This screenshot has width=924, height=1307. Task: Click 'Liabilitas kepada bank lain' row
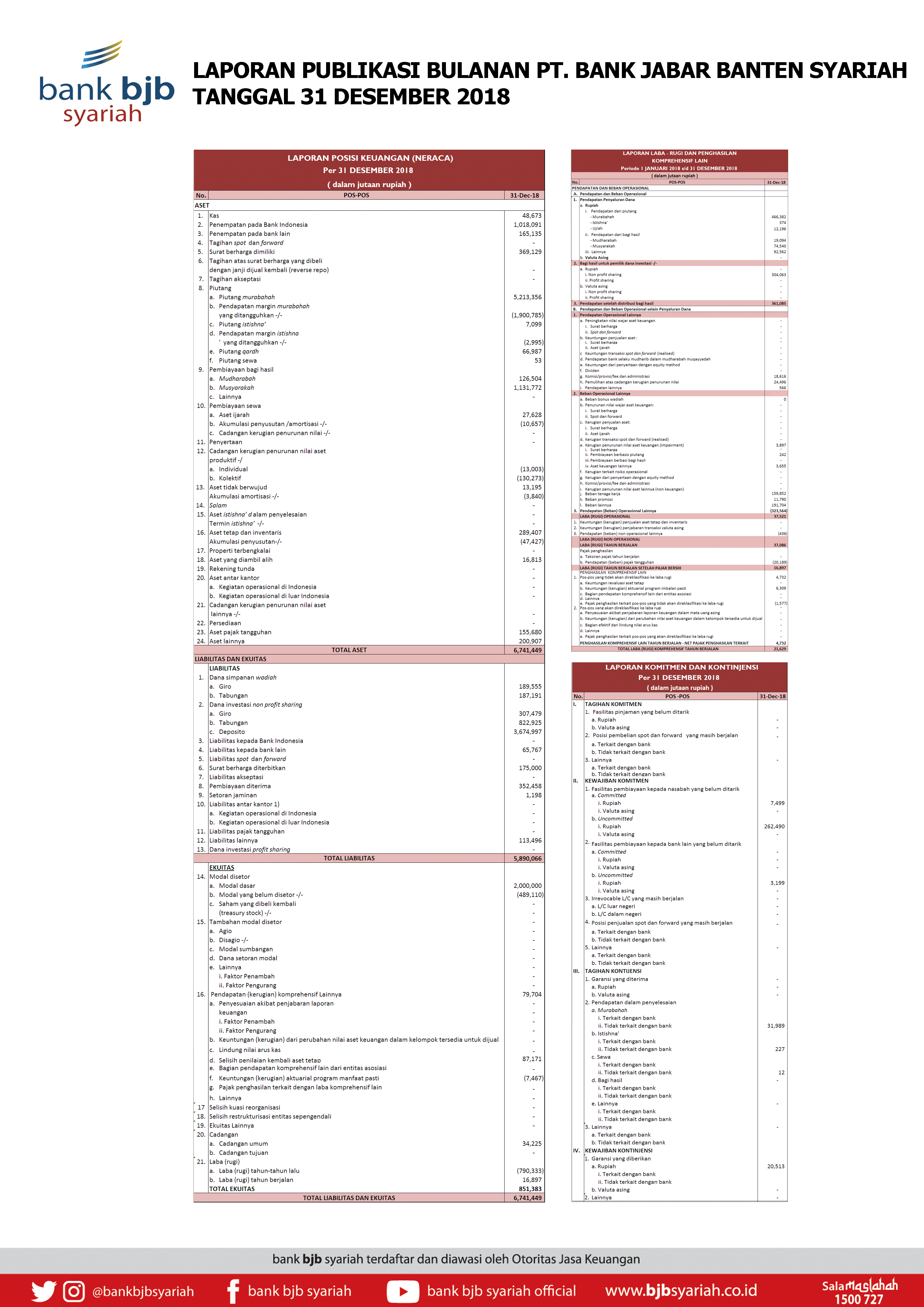(369, 750)
